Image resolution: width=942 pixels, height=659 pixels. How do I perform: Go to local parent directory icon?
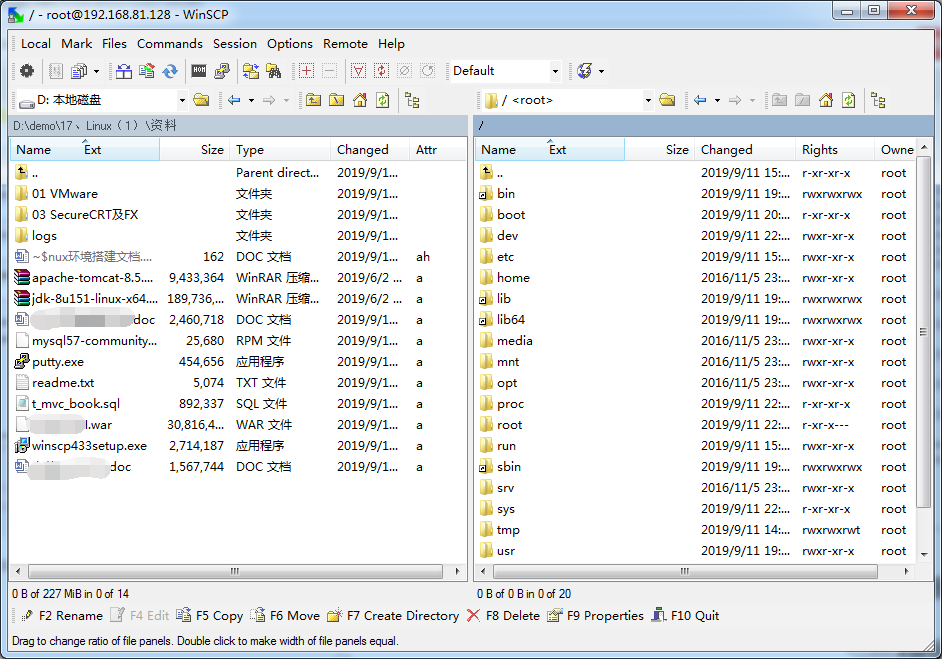313,100
